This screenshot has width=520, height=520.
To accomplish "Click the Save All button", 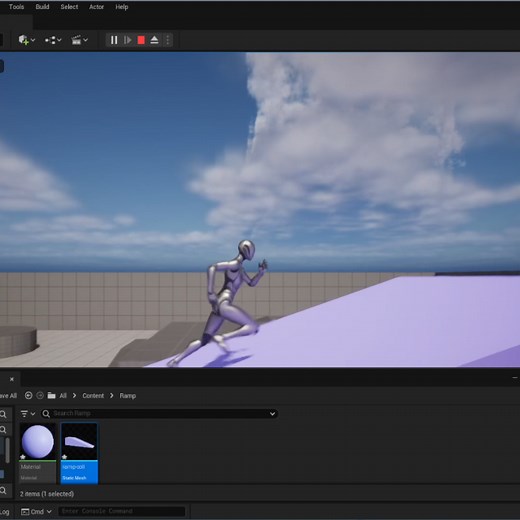I will click(x=8, y=396).
